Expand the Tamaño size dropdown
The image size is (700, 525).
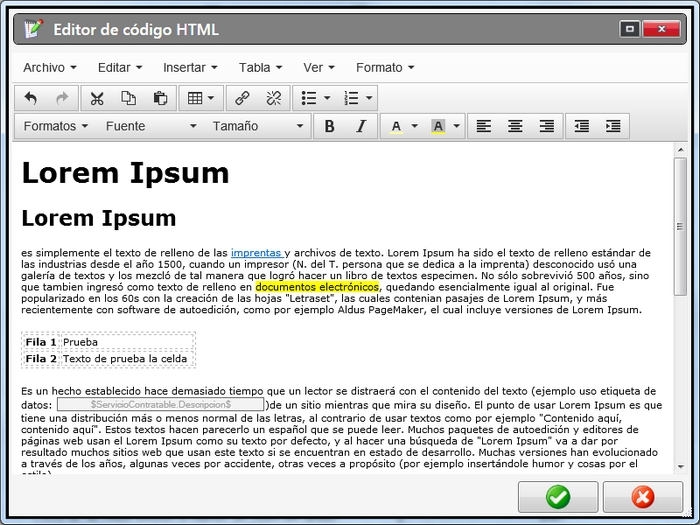pos(258,126)
